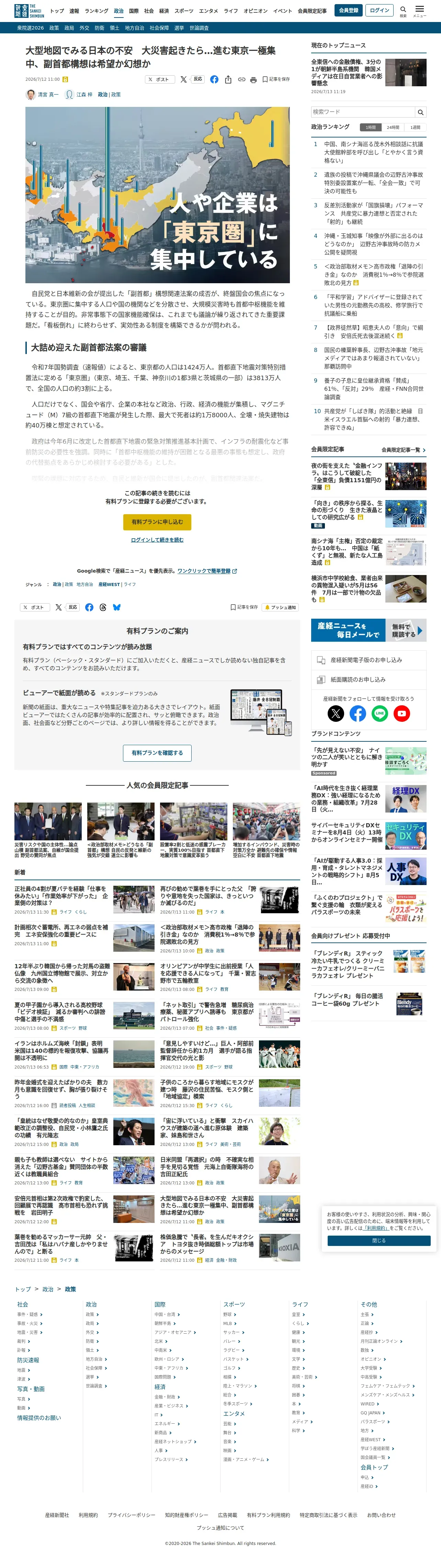Select the 24時間 ranking period

(393, 127)
